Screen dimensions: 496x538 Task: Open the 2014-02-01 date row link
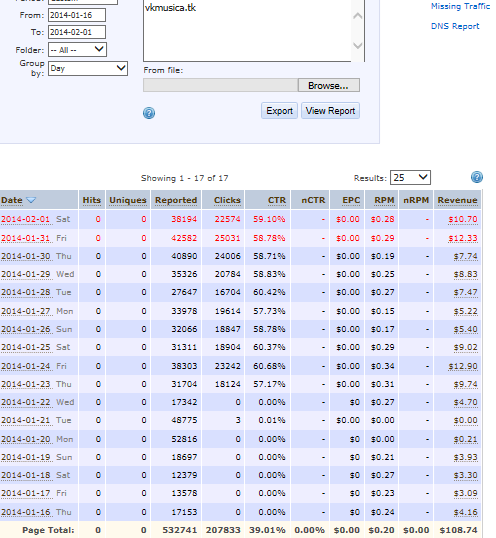click(26, 219)
